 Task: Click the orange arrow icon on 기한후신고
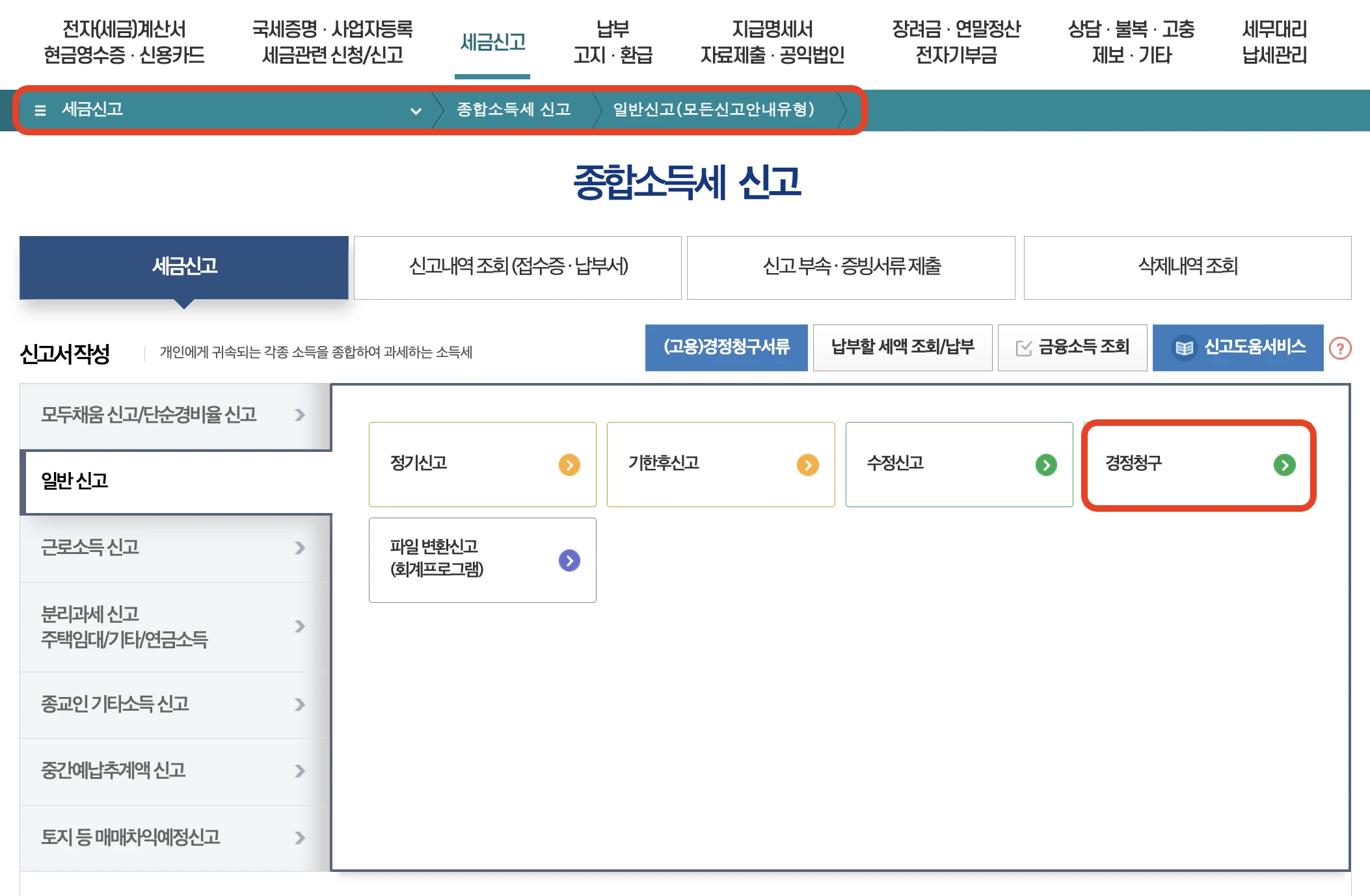pos(807,465)
